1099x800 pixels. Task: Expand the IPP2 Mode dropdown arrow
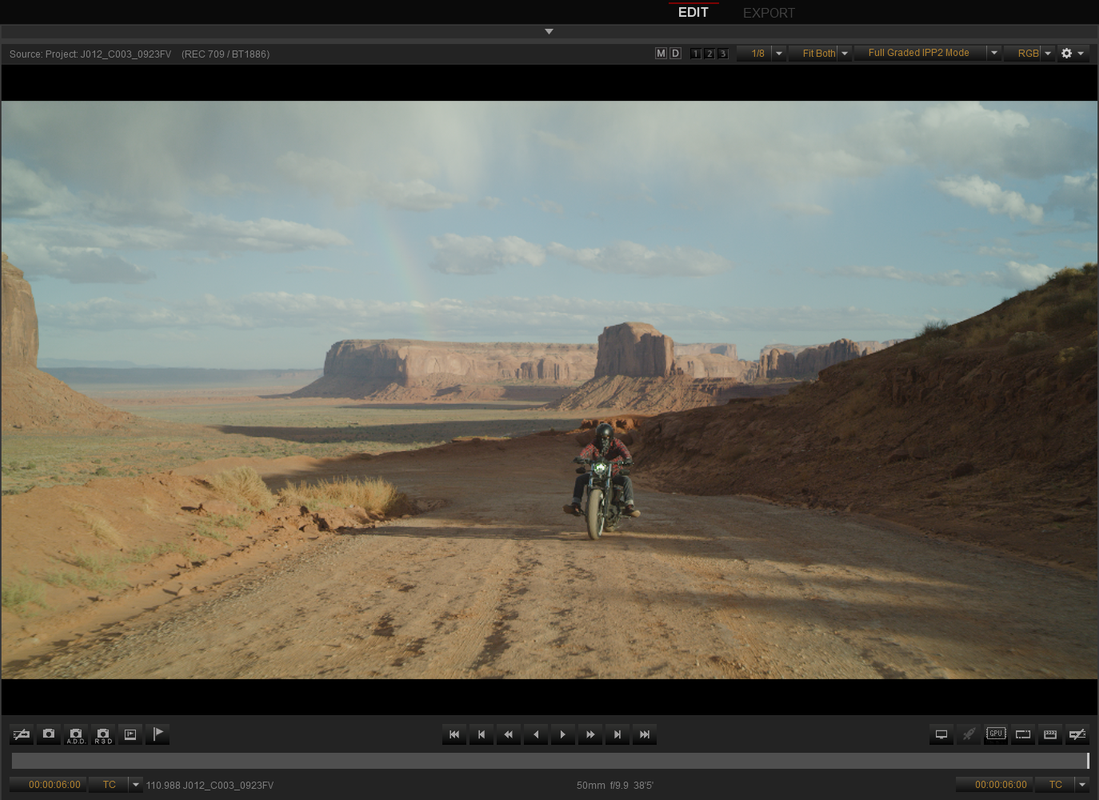[x=994, y=53]
